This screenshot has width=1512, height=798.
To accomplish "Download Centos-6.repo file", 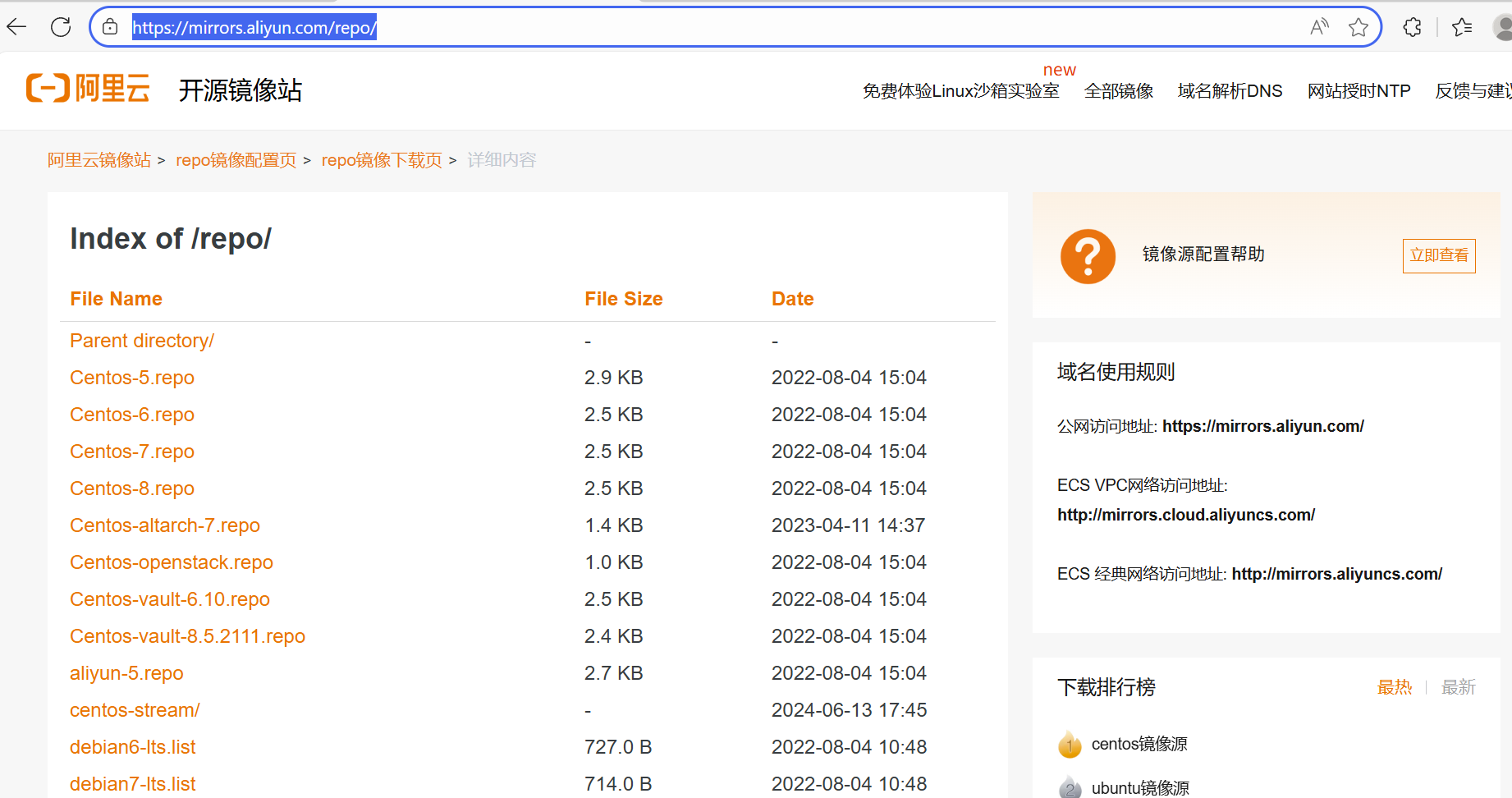I will 132,415.
